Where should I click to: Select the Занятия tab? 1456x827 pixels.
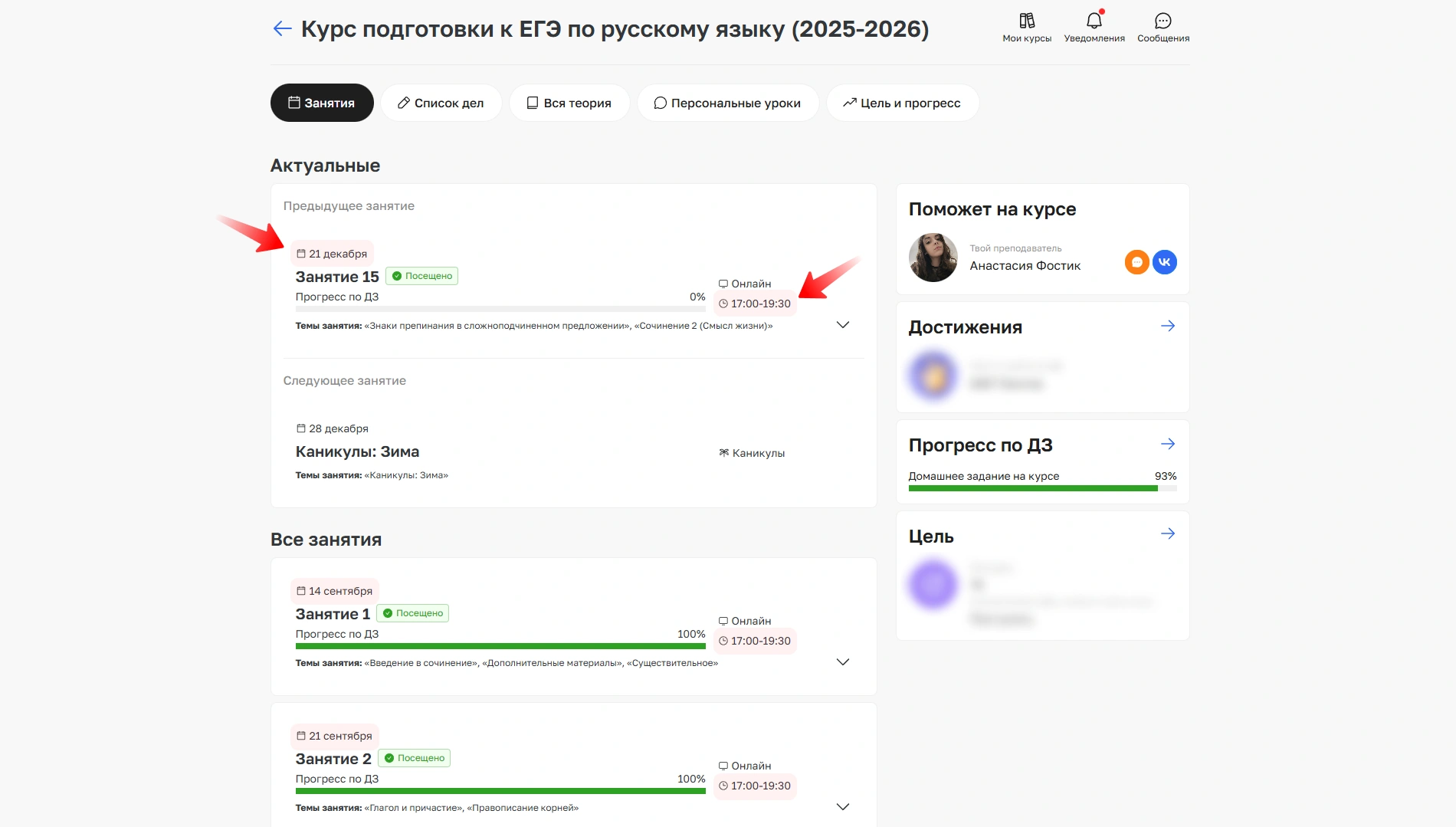(x=322, y=103)
